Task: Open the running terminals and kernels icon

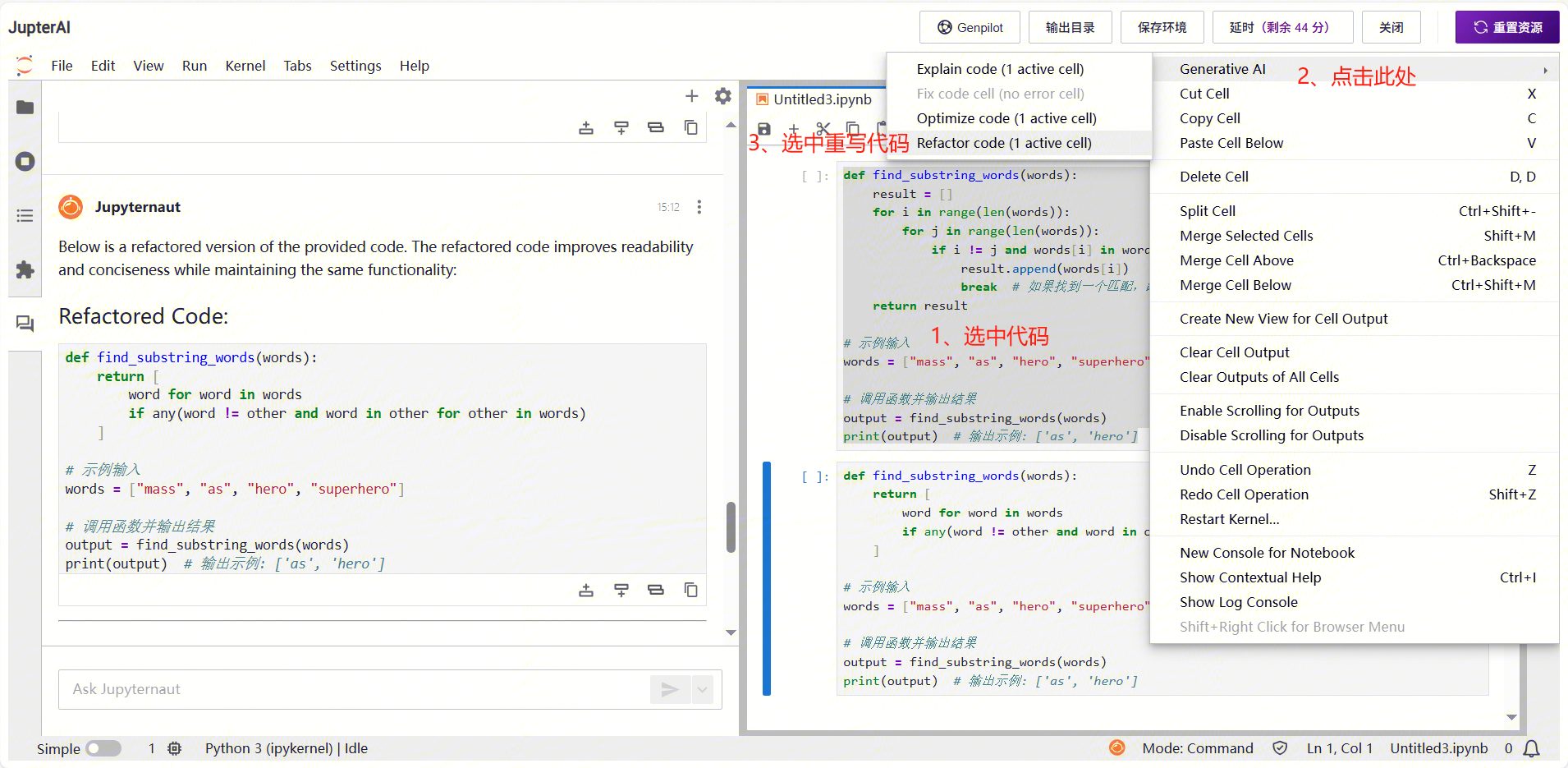Action: pos(25,161)
